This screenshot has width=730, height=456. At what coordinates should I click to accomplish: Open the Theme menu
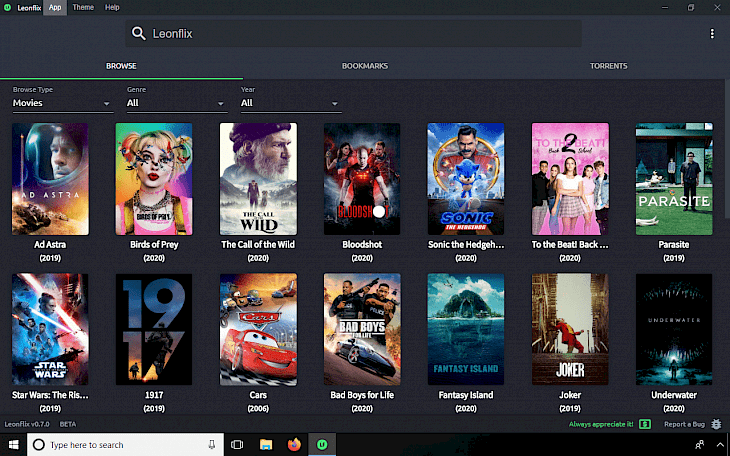click(x=83, y=7)
